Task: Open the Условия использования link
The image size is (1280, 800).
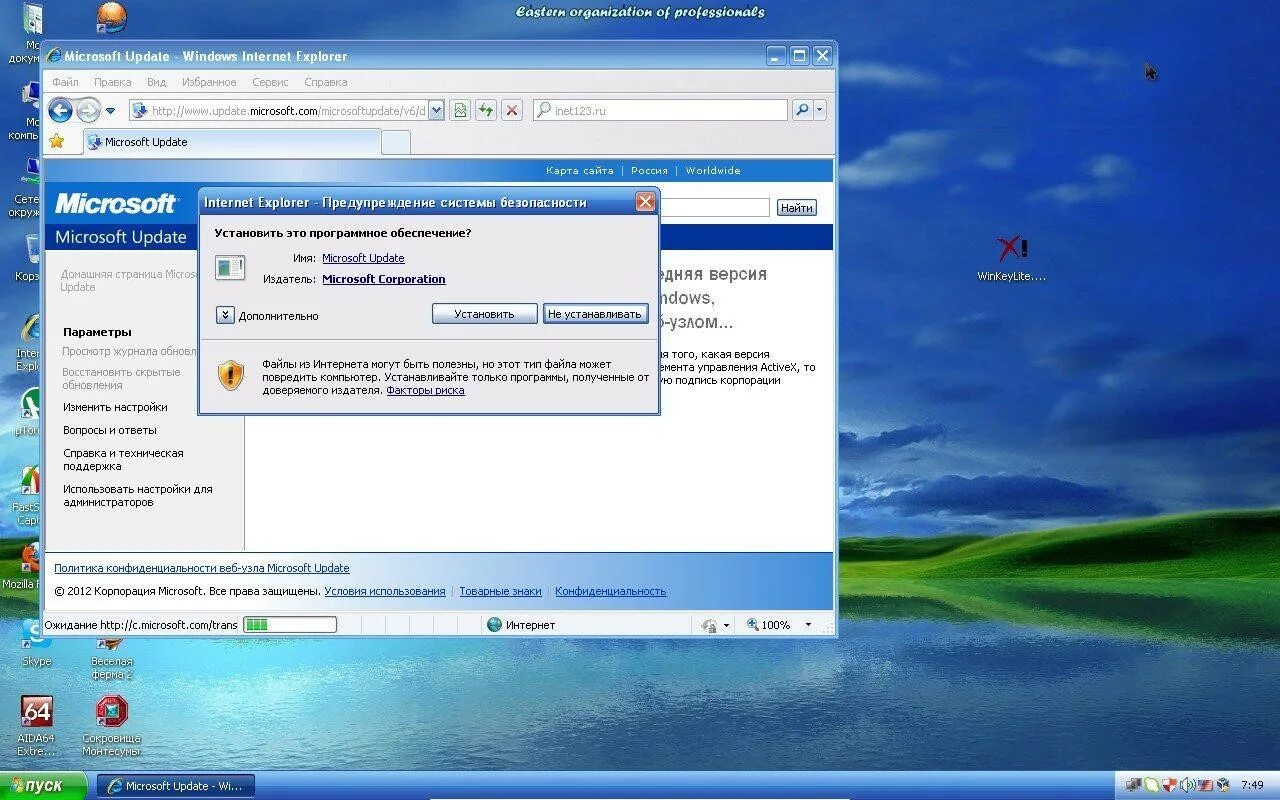Action: (385, 591)
